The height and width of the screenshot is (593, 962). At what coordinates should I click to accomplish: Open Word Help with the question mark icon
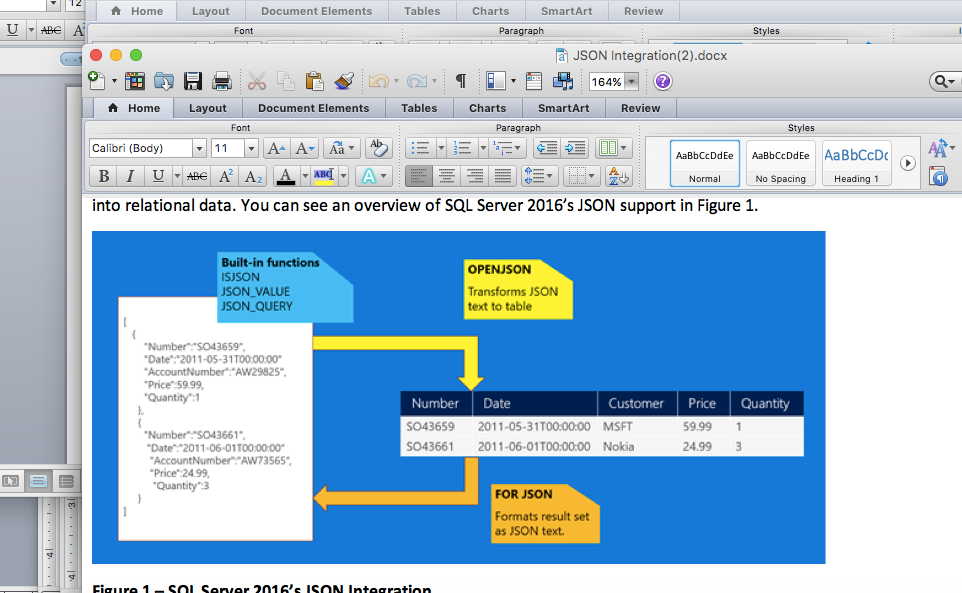pos(661,82)
